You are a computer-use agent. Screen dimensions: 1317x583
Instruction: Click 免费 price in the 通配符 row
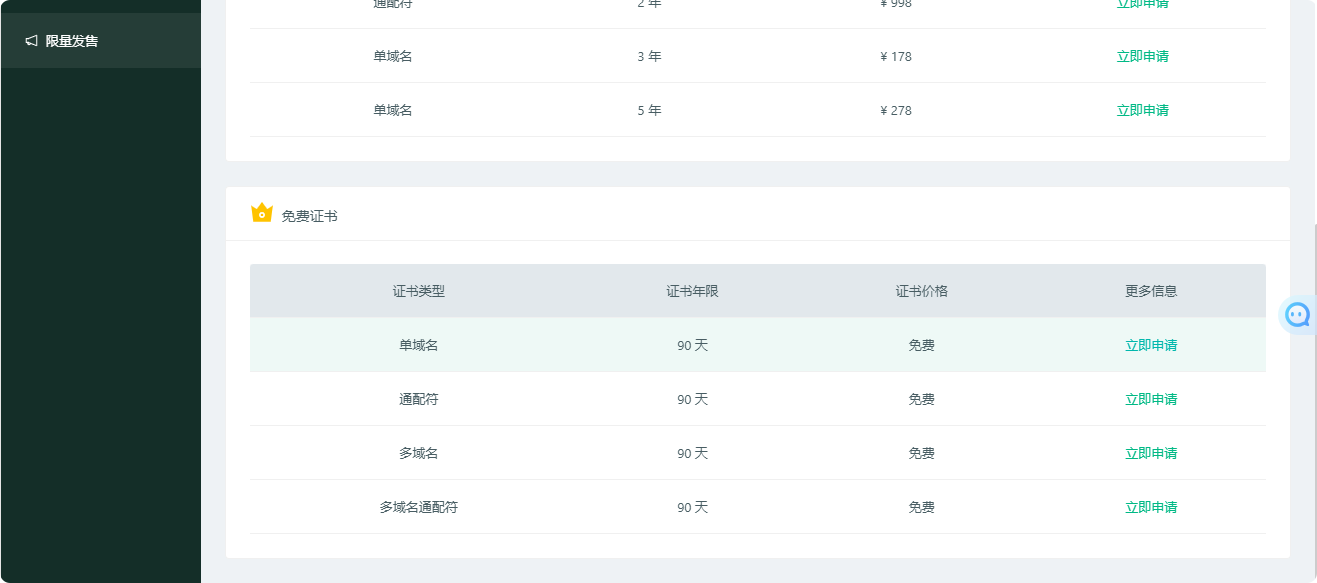point(921,399)
